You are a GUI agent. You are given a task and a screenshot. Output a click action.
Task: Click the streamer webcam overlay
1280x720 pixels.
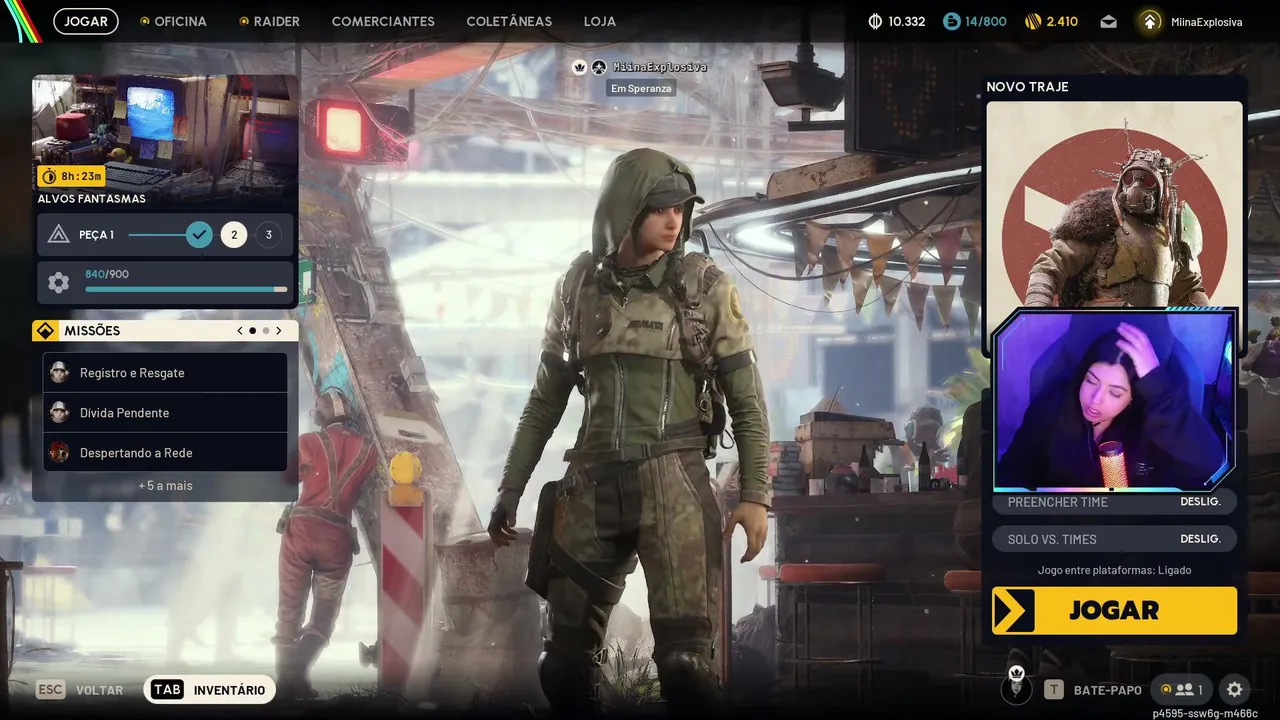click(x=1114, y=401)
